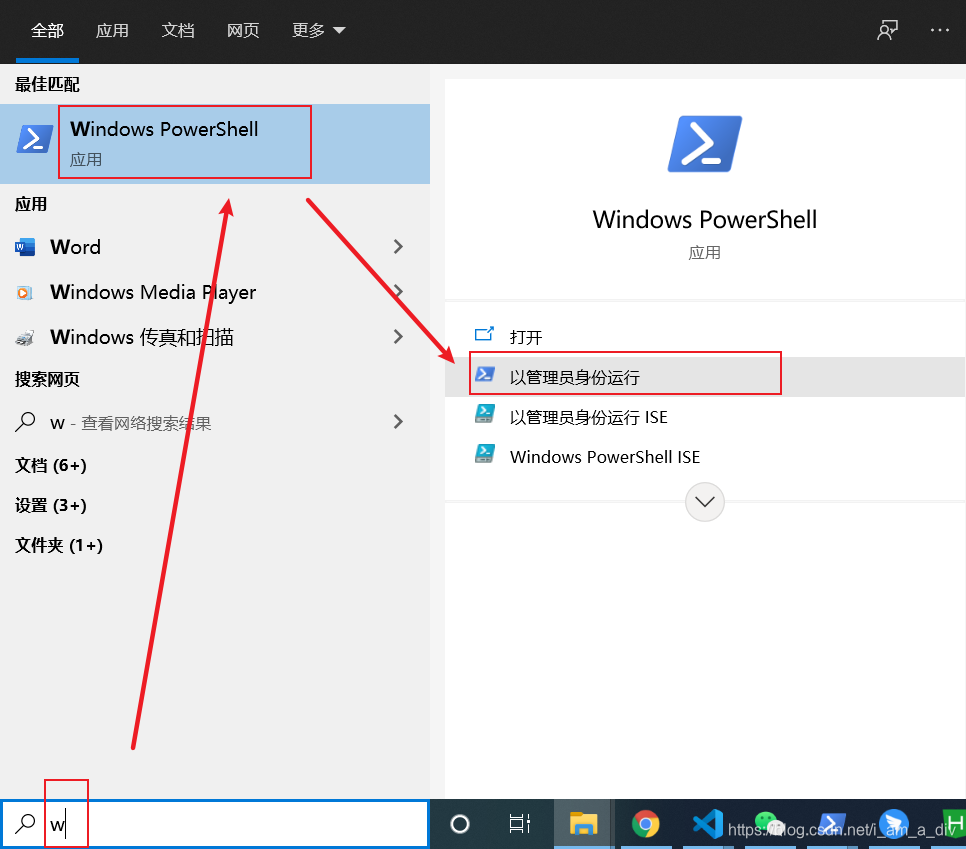
Task: Click preview pane title Windows PowerShell
Action: coord(705,220)
